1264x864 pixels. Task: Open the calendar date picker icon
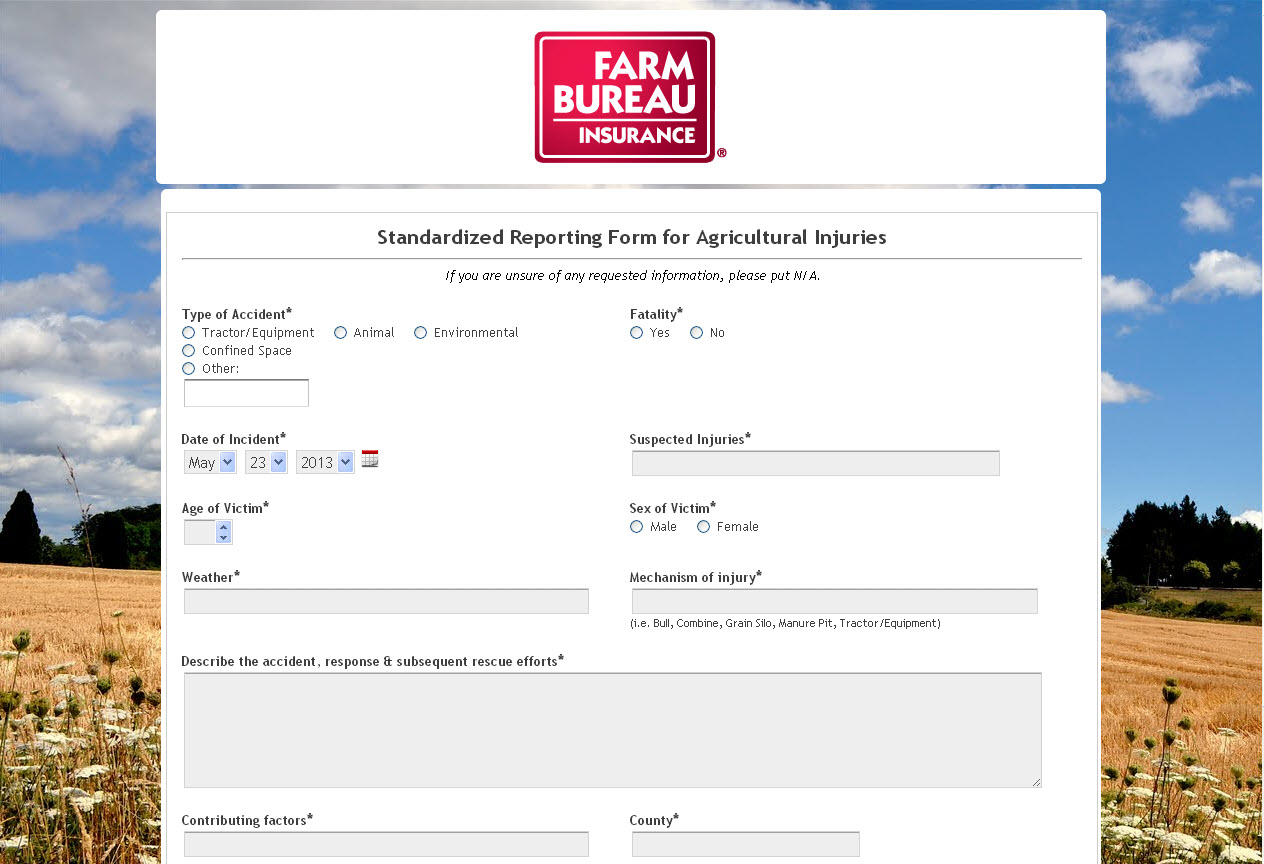tap(370, 460)
